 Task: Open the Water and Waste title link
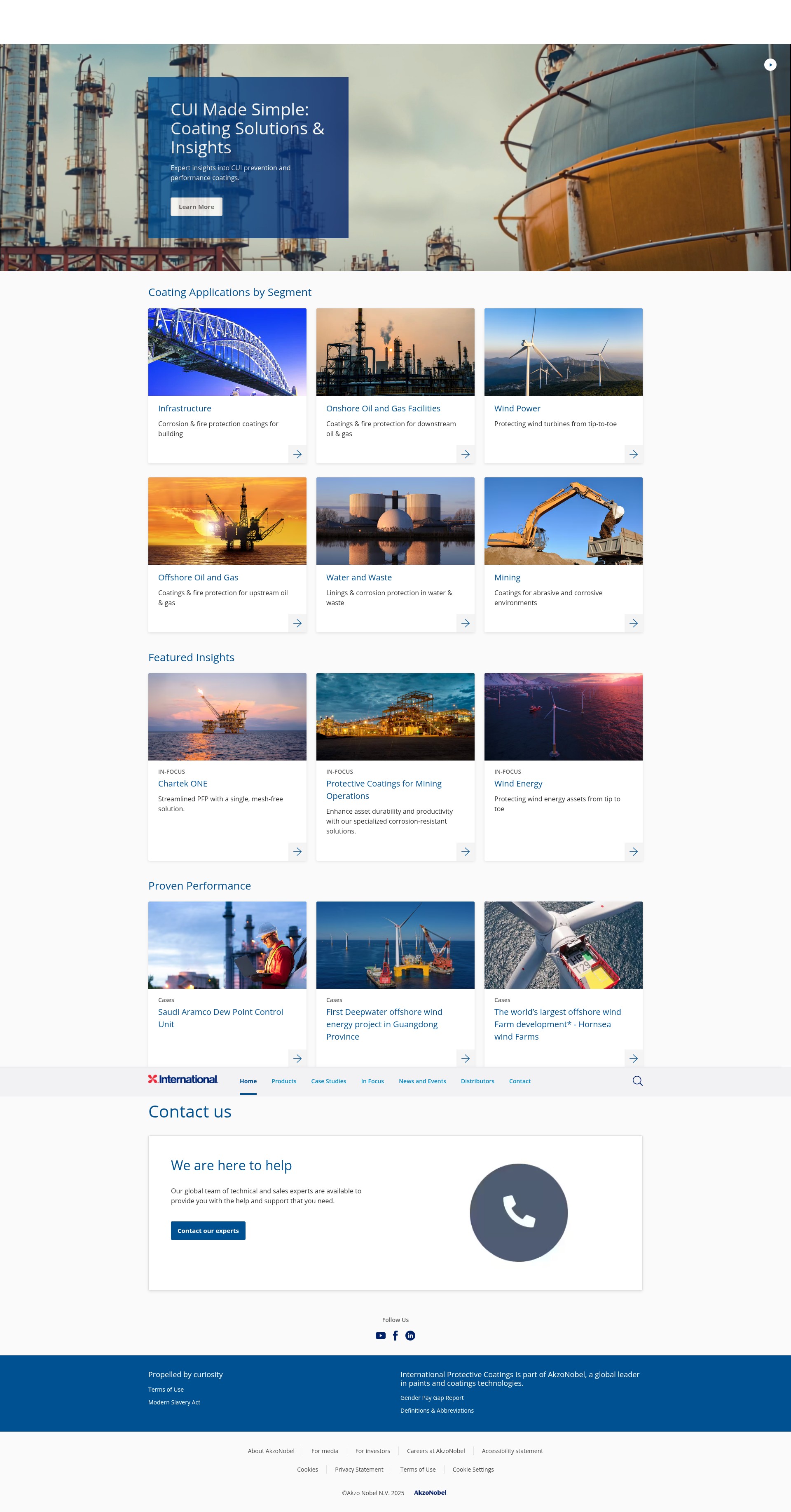[x=359, y=578]
